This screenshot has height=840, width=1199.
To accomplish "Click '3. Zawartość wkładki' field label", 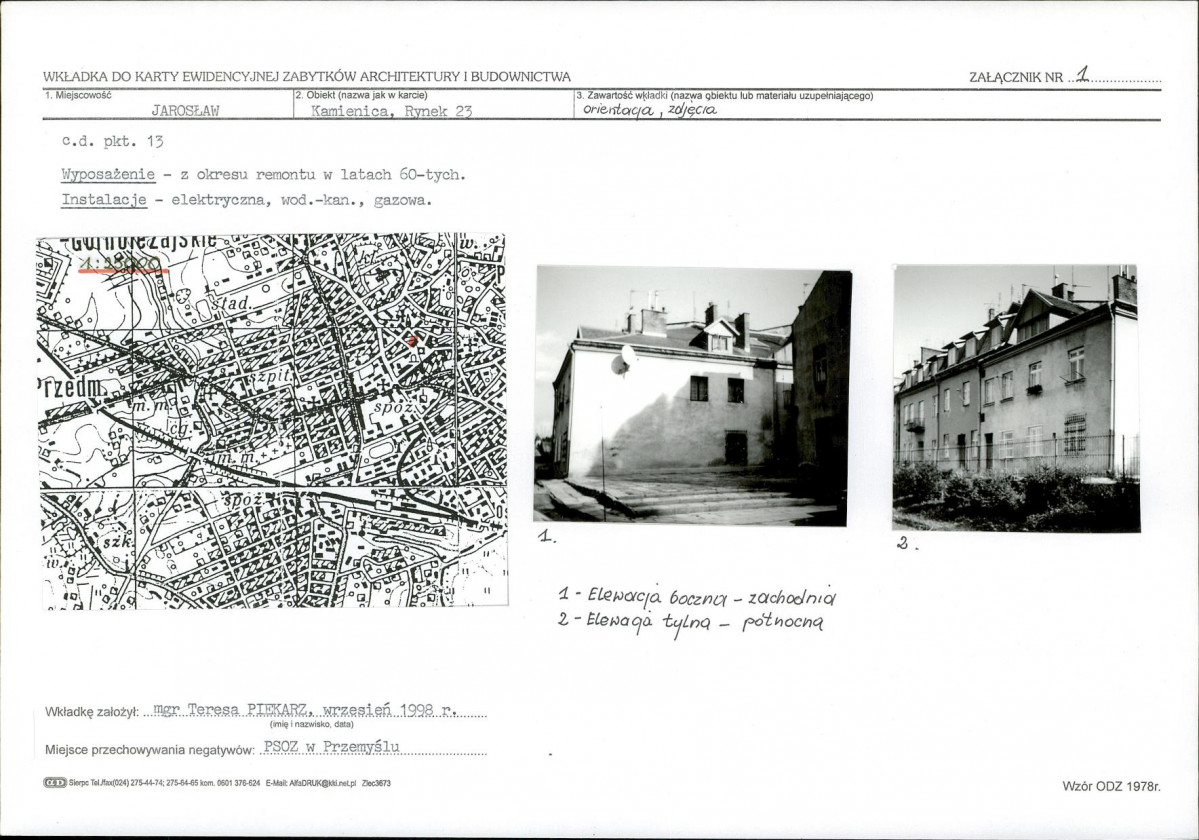I will (725, 96).
